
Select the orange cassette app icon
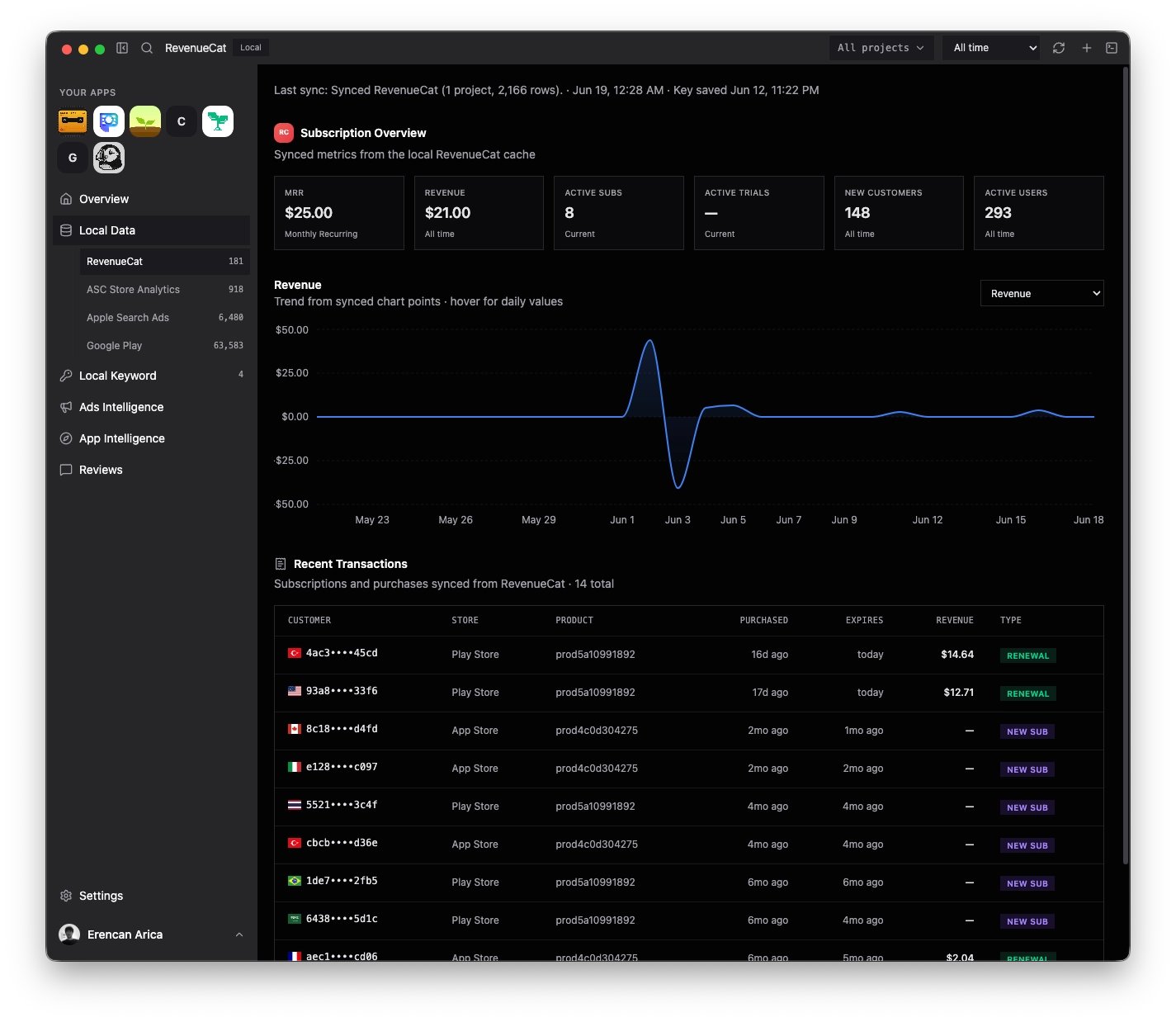coord(73,121)
